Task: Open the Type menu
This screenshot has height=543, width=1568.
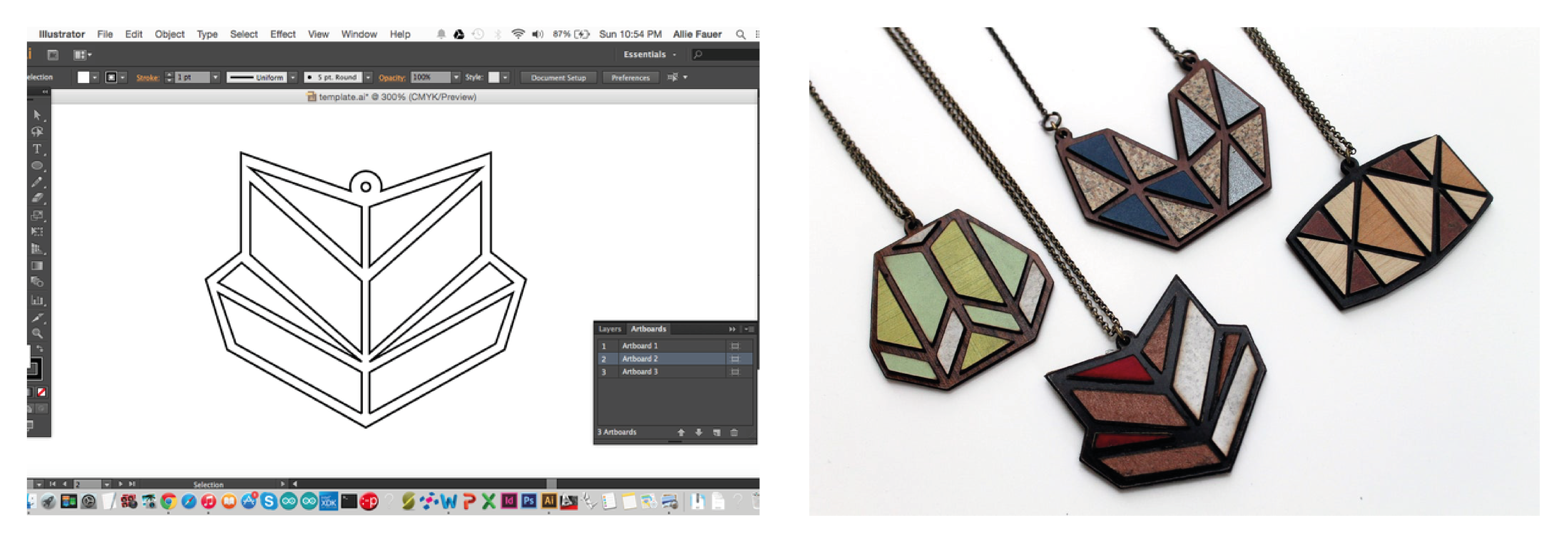Action: click(207, 34)
